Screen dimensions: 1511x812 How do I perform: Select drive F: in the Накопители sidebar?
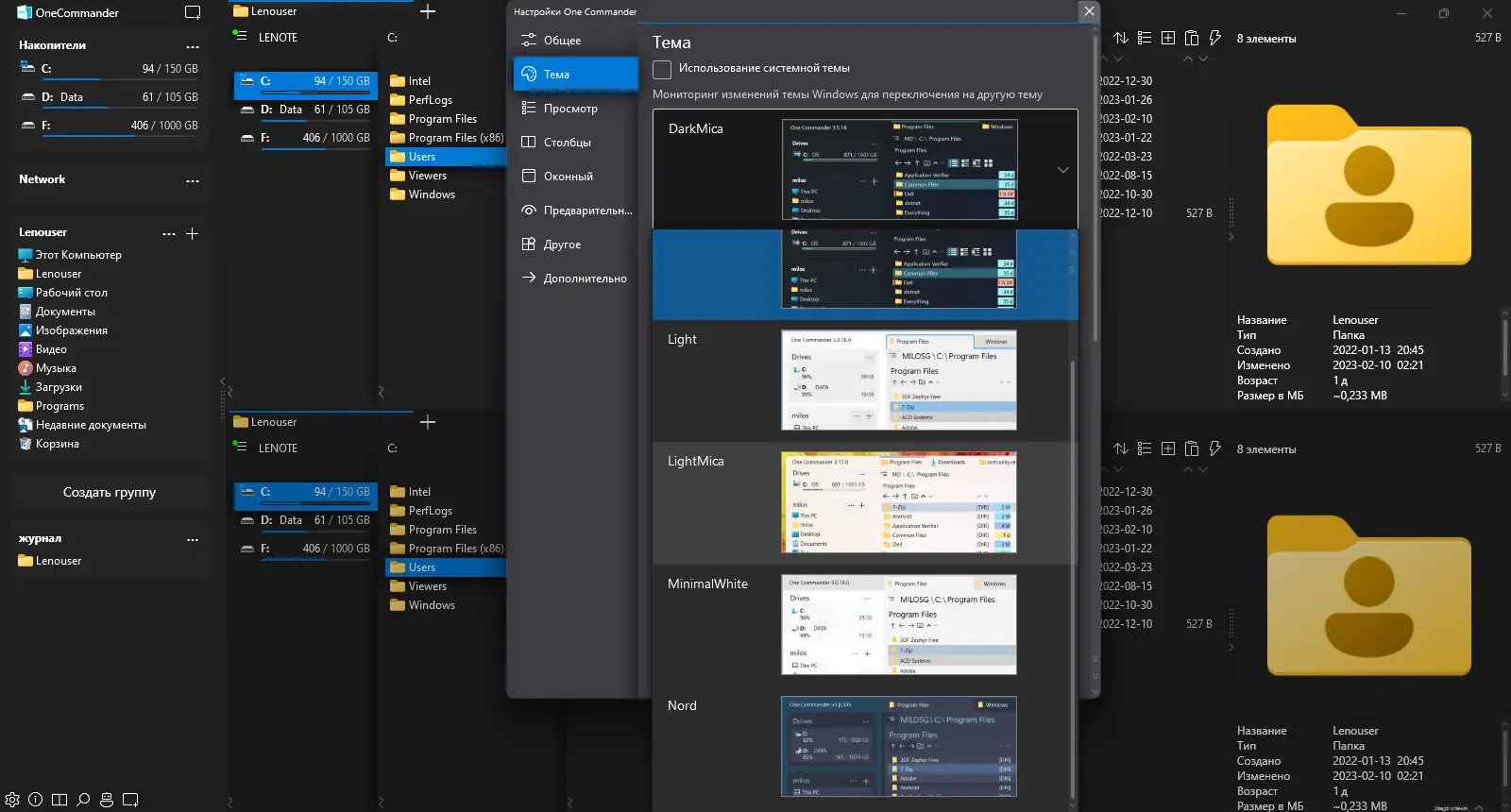[x=110, y=126]
